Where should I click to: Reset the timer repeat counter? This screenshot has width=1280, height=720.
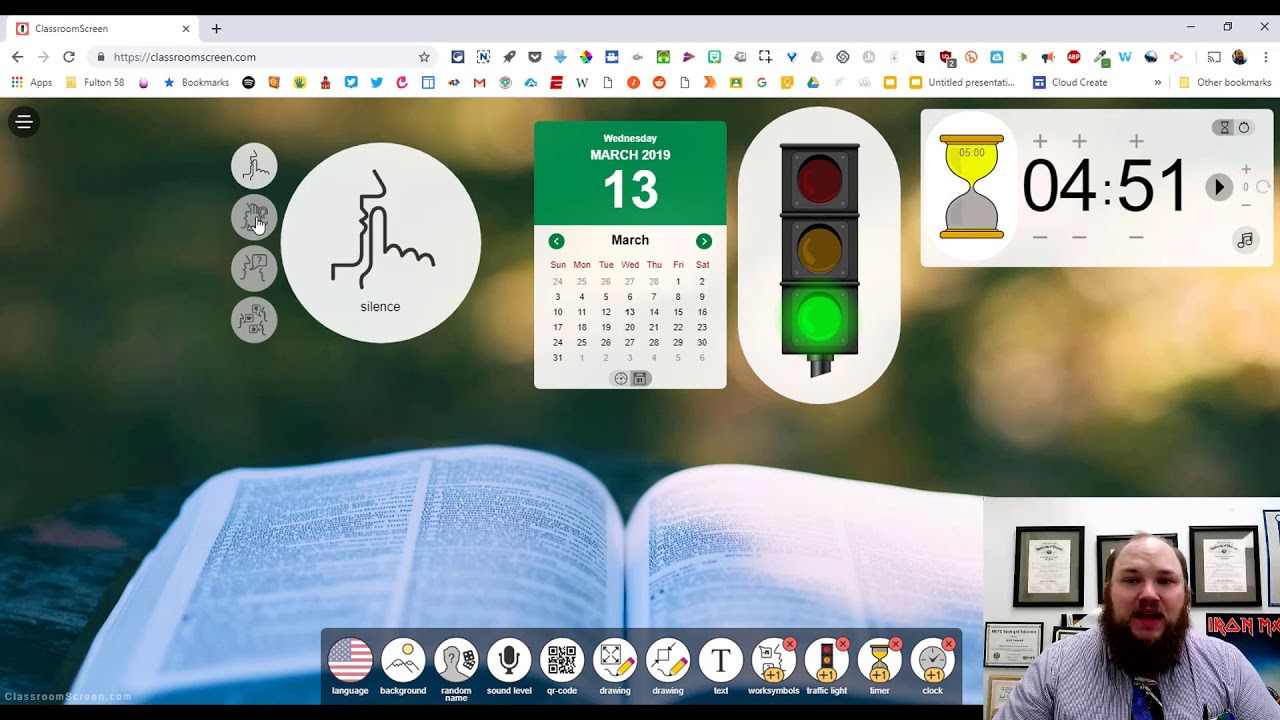pos(1263,187)
